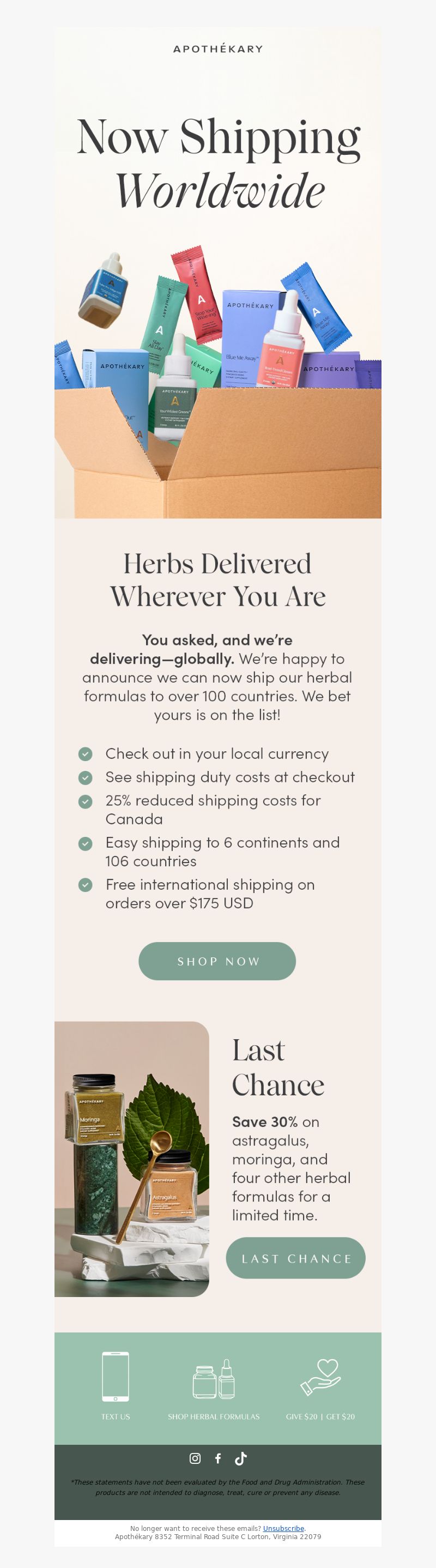This screenshot has height=1568, width=436.
Task: Click the checkmark beside local currency line
Action: pos(86,753)
